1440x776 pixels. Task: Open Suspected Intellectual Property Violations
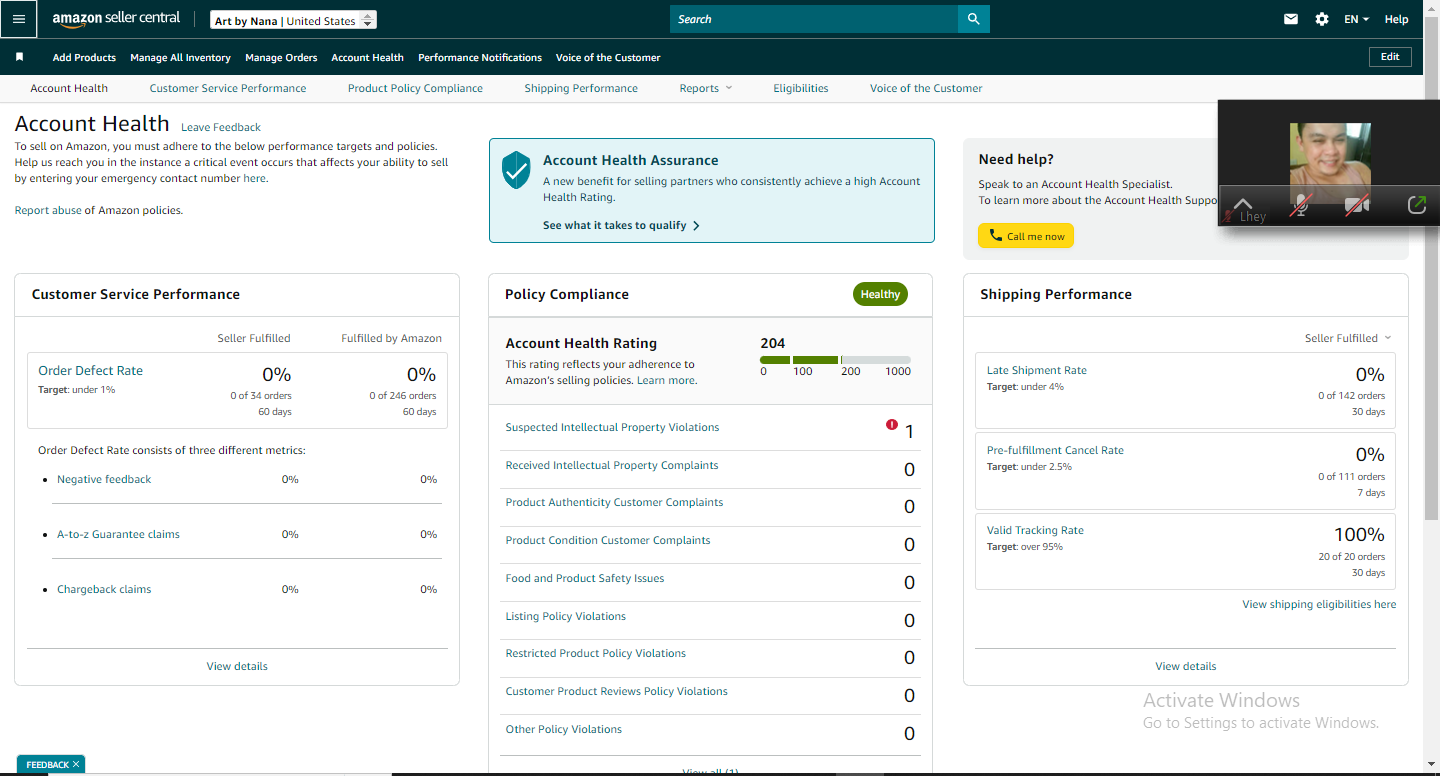click(612, 427)
